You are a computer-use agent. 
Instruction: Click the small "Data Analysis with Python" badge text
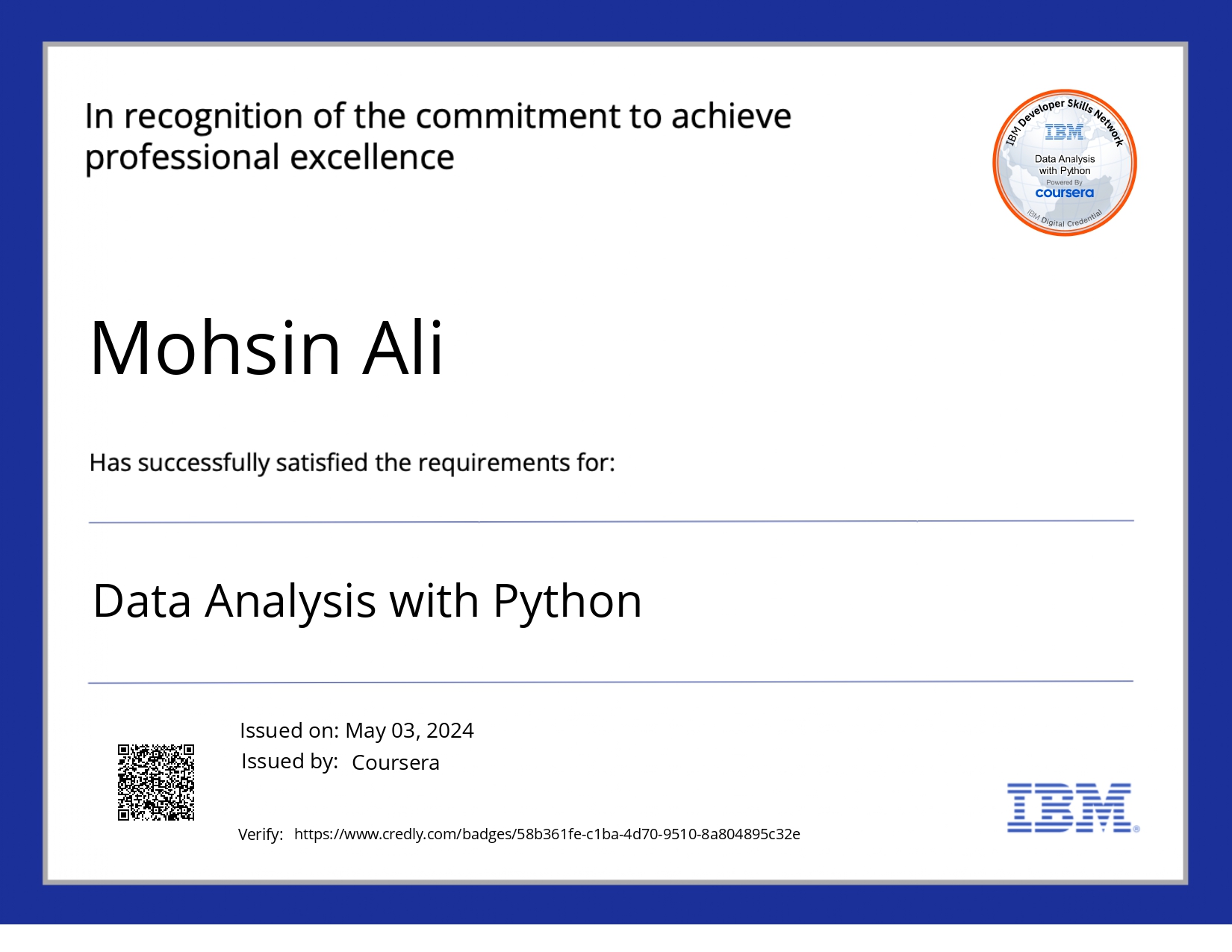[x=1064, y=165]
